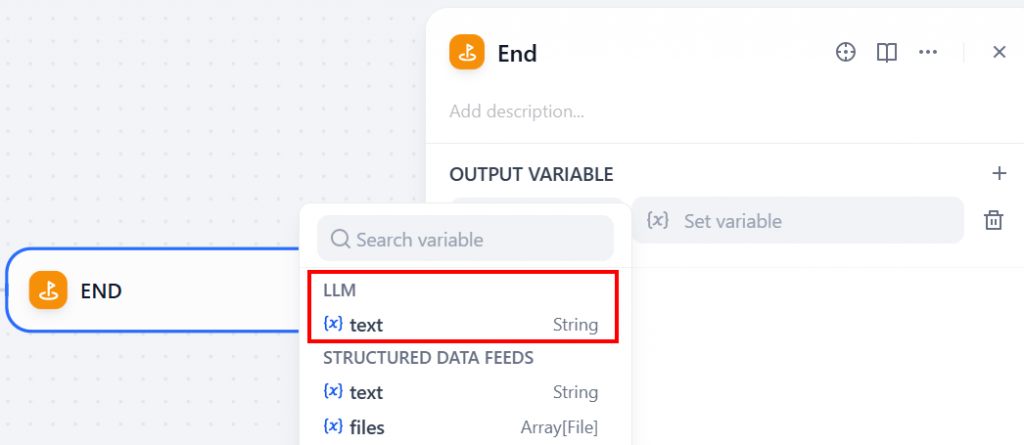The image size is (1024, 445).
Task: Close the End settings panel
Action: click(999, 52)
